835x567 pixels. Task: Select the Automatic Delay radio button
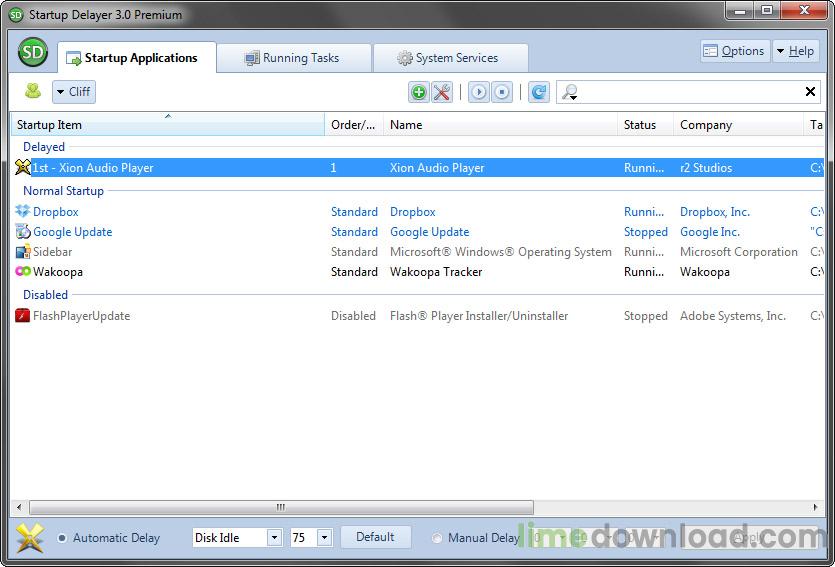[62, 538]
